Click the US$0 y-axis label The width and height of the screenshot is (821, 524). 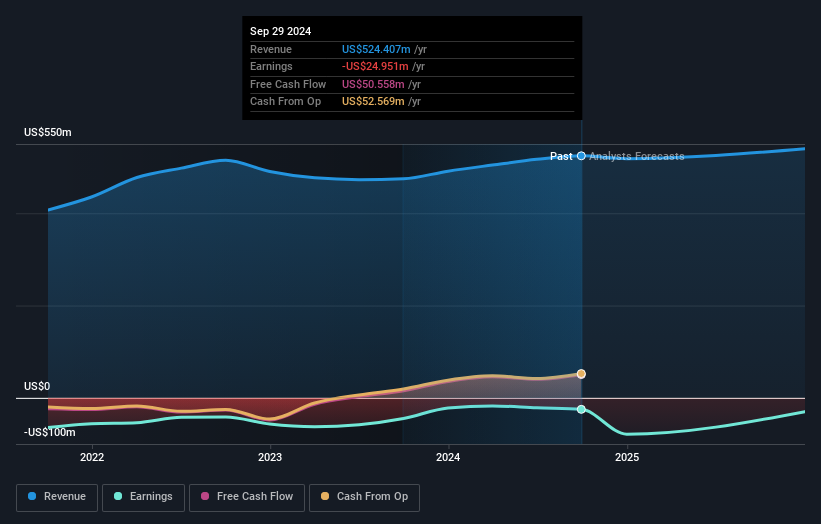click(x=37, y=386)
